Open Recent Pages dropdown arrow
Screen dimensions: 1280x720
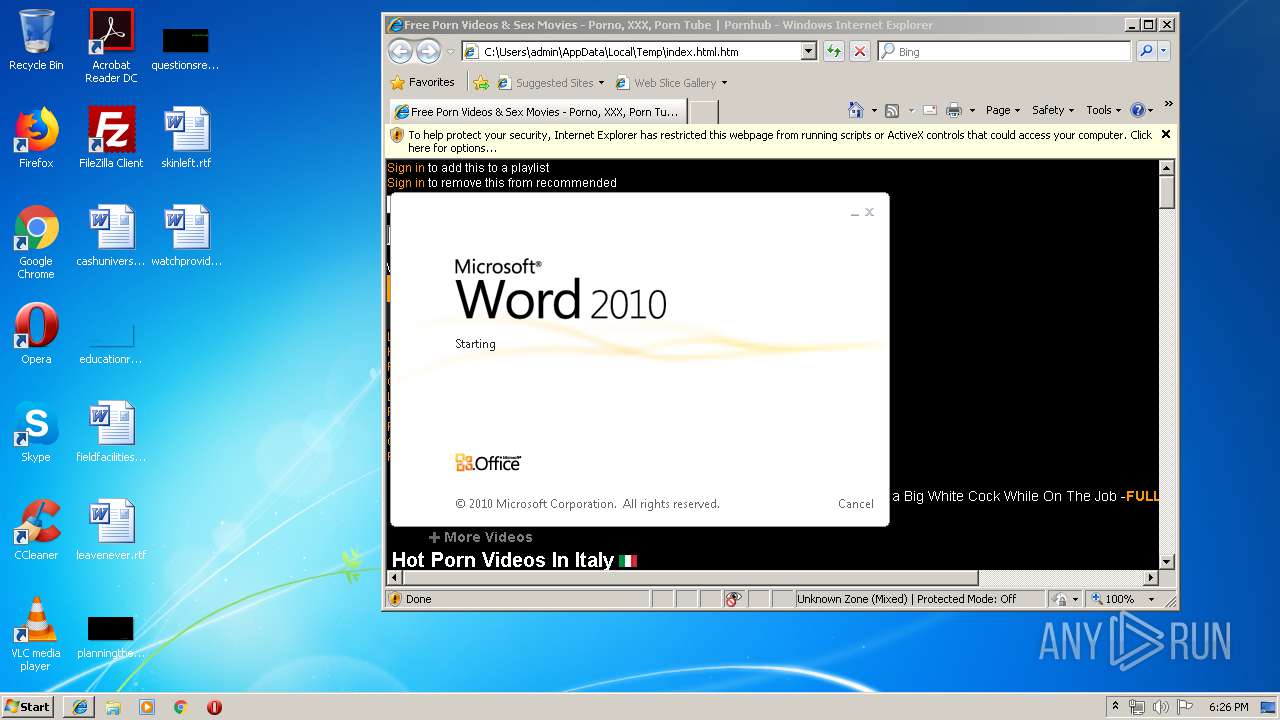pyautogui.click(x=451, y=51)
